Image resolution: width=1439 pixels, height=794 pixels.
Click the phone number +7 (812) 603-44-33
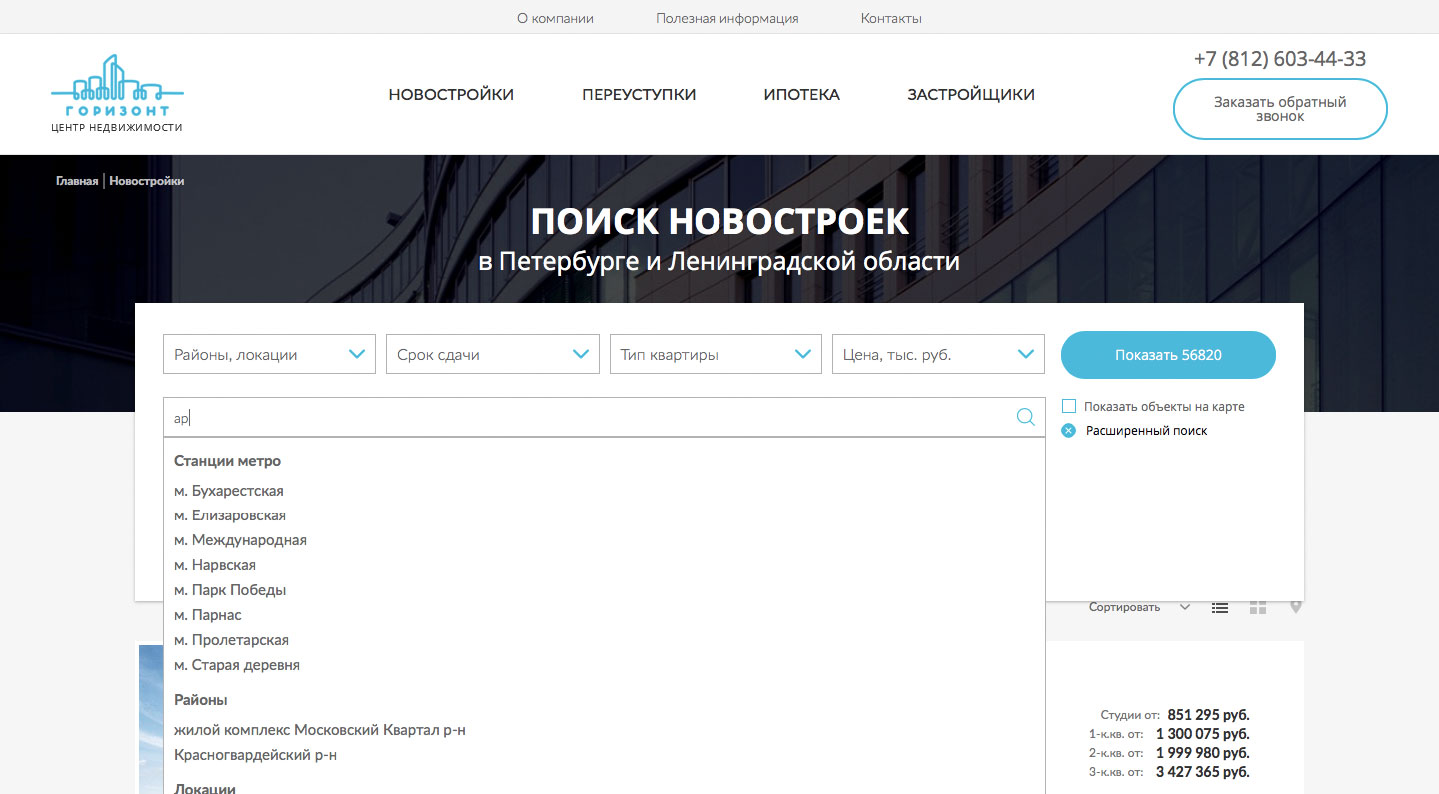[1280, 59]
